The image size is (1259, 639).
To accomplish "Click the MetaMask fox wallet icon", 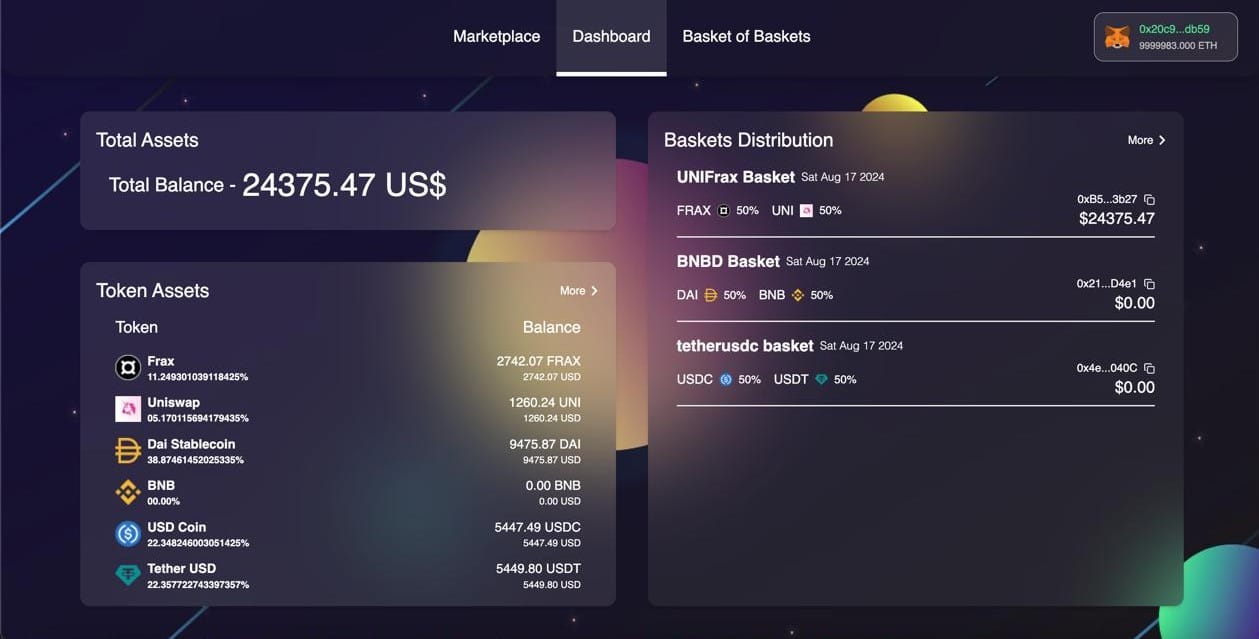I will coord(1116,37).
